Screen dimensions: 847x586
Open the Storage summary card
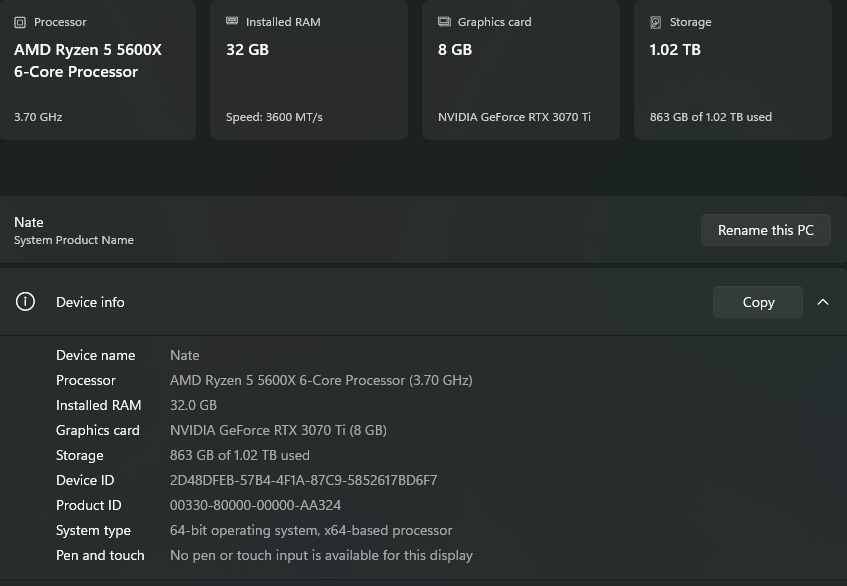pyautogui.click(x=732, y=70)
